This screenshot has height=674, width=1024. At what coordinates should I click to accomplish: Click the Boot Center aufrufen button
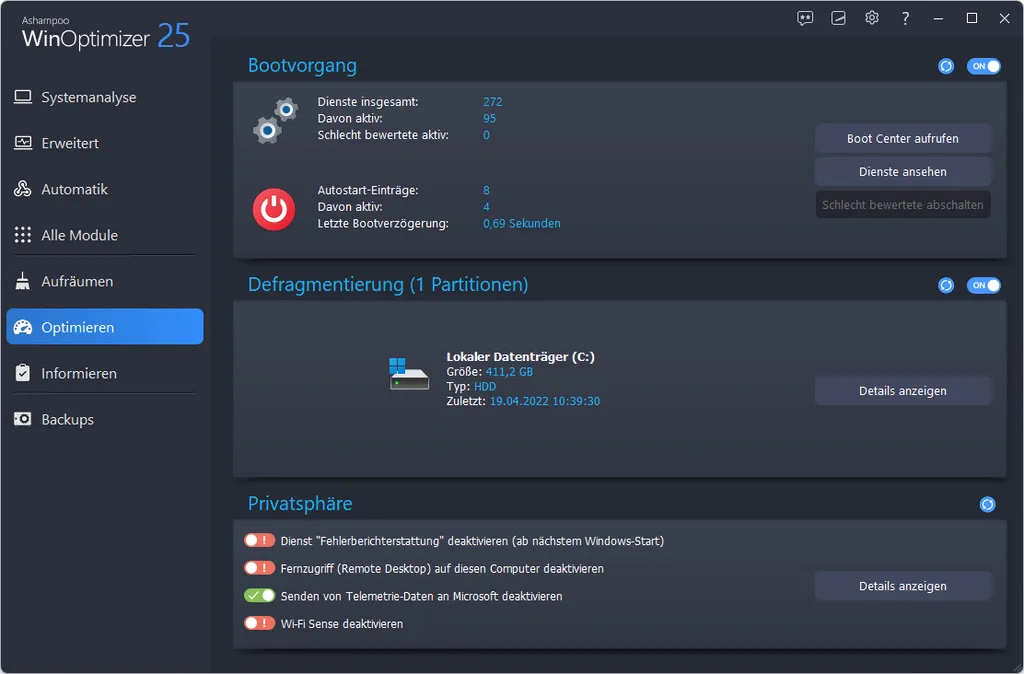point(902,138)
